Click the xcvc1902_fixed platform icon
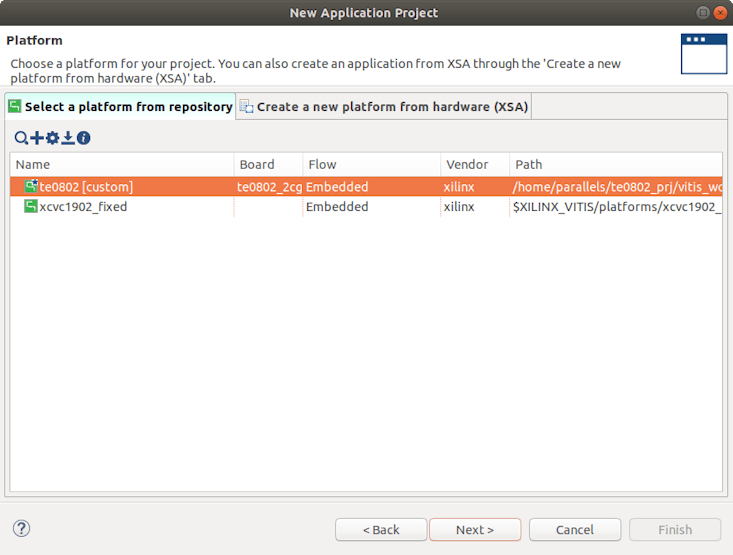 click(31, 207)
